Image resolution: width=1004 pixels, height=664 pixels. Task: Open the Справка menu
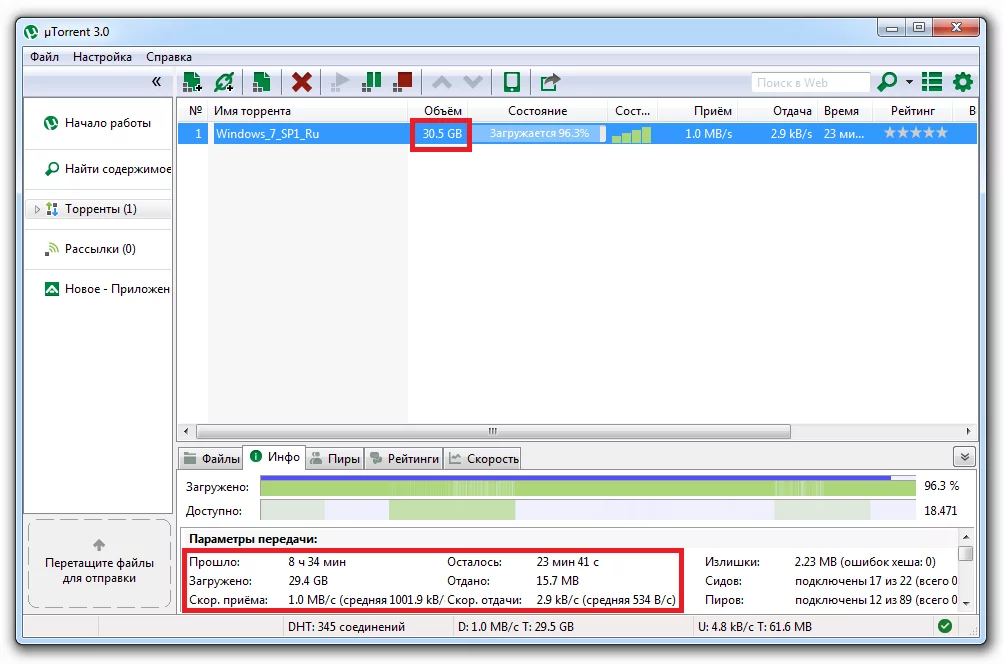[169, 57]
